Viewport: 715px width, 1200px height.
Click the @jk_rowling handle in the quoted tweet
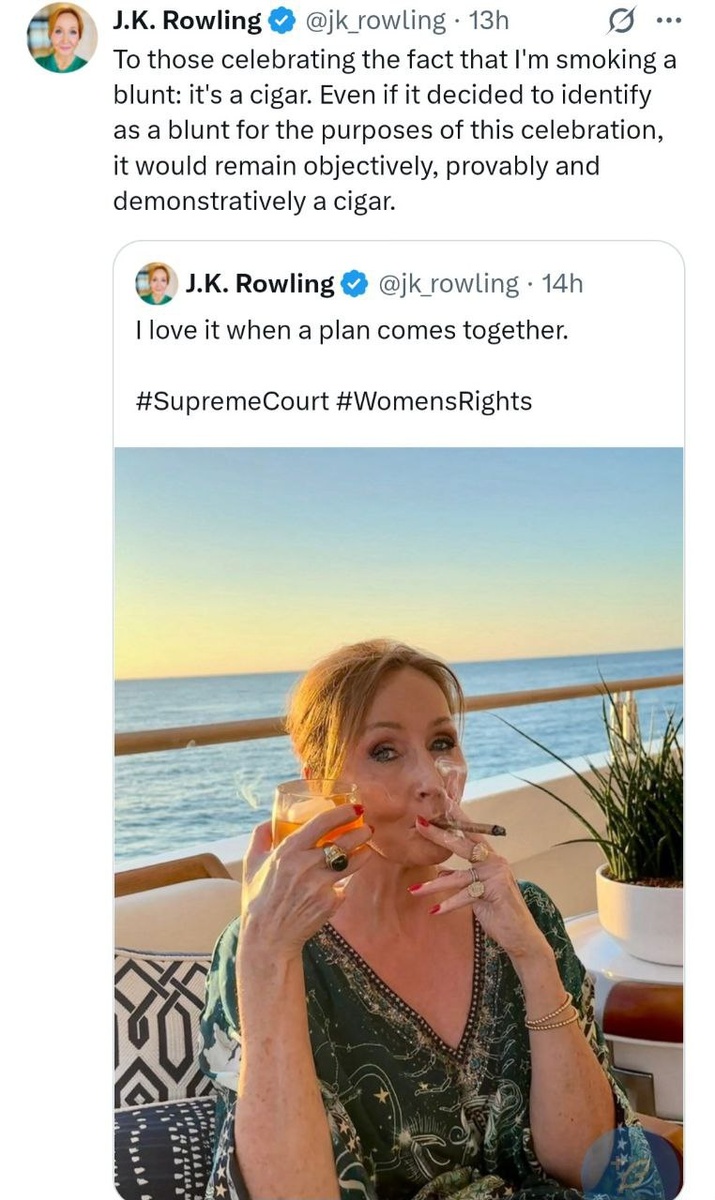pos(446,285)
